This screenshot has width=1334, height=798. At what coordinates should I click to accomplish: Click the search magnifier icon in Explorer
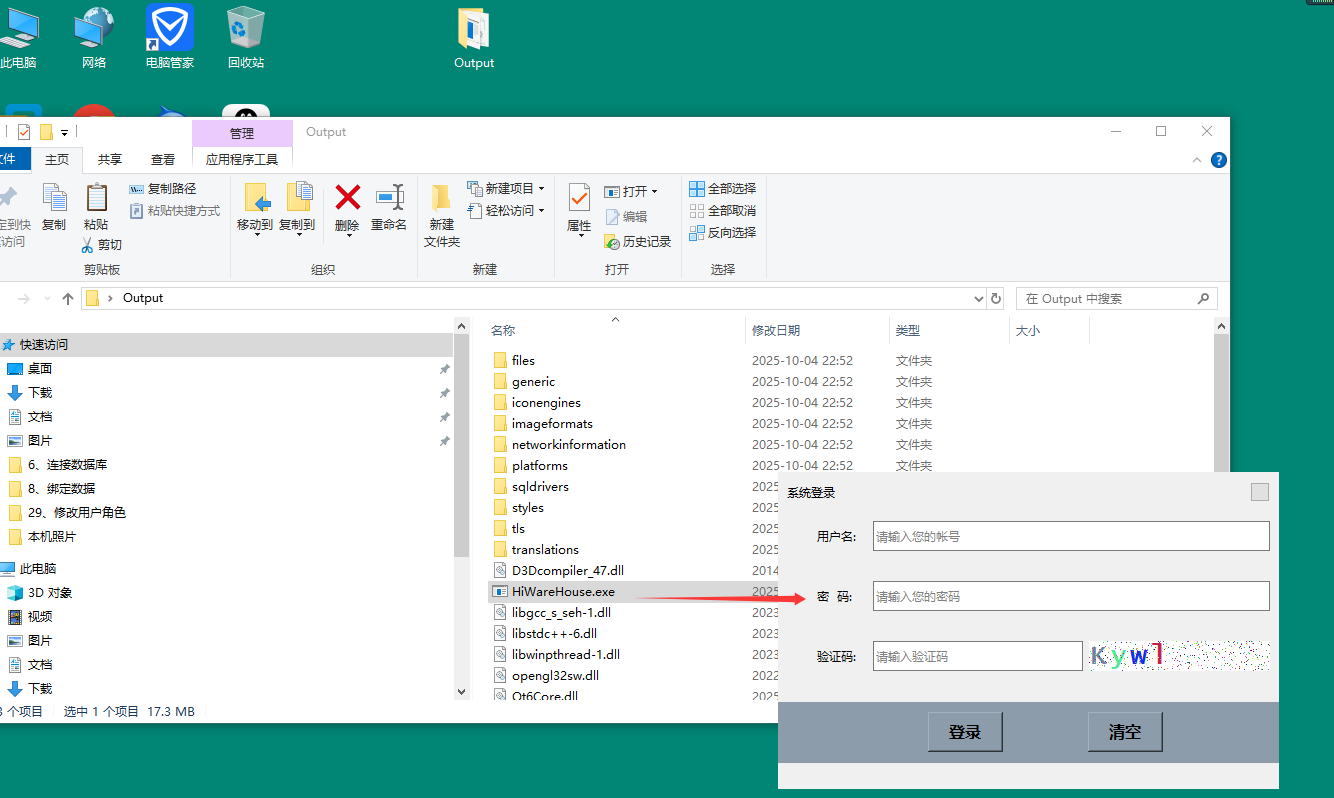coord(1203,298)
